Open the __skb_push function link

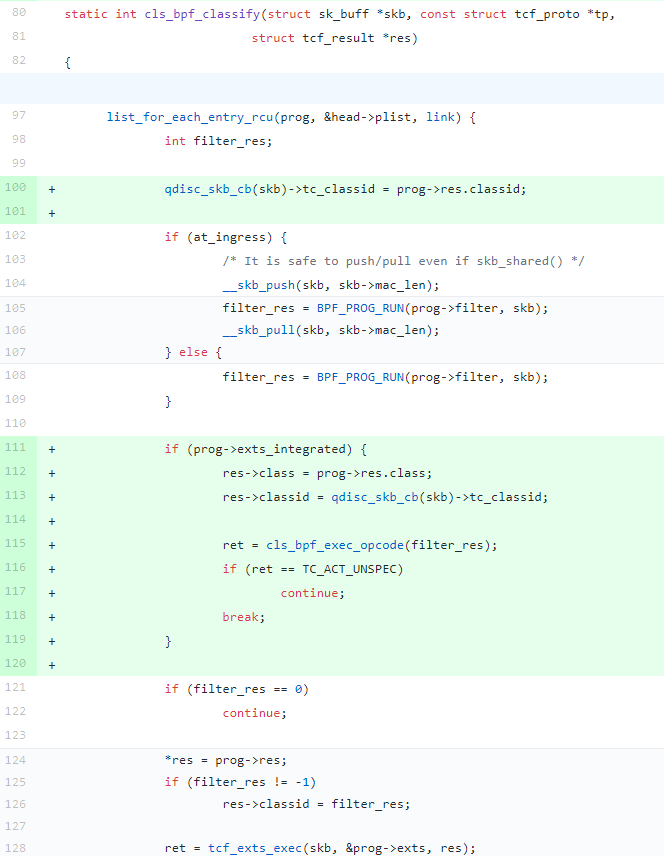click(x=257, y=284)
